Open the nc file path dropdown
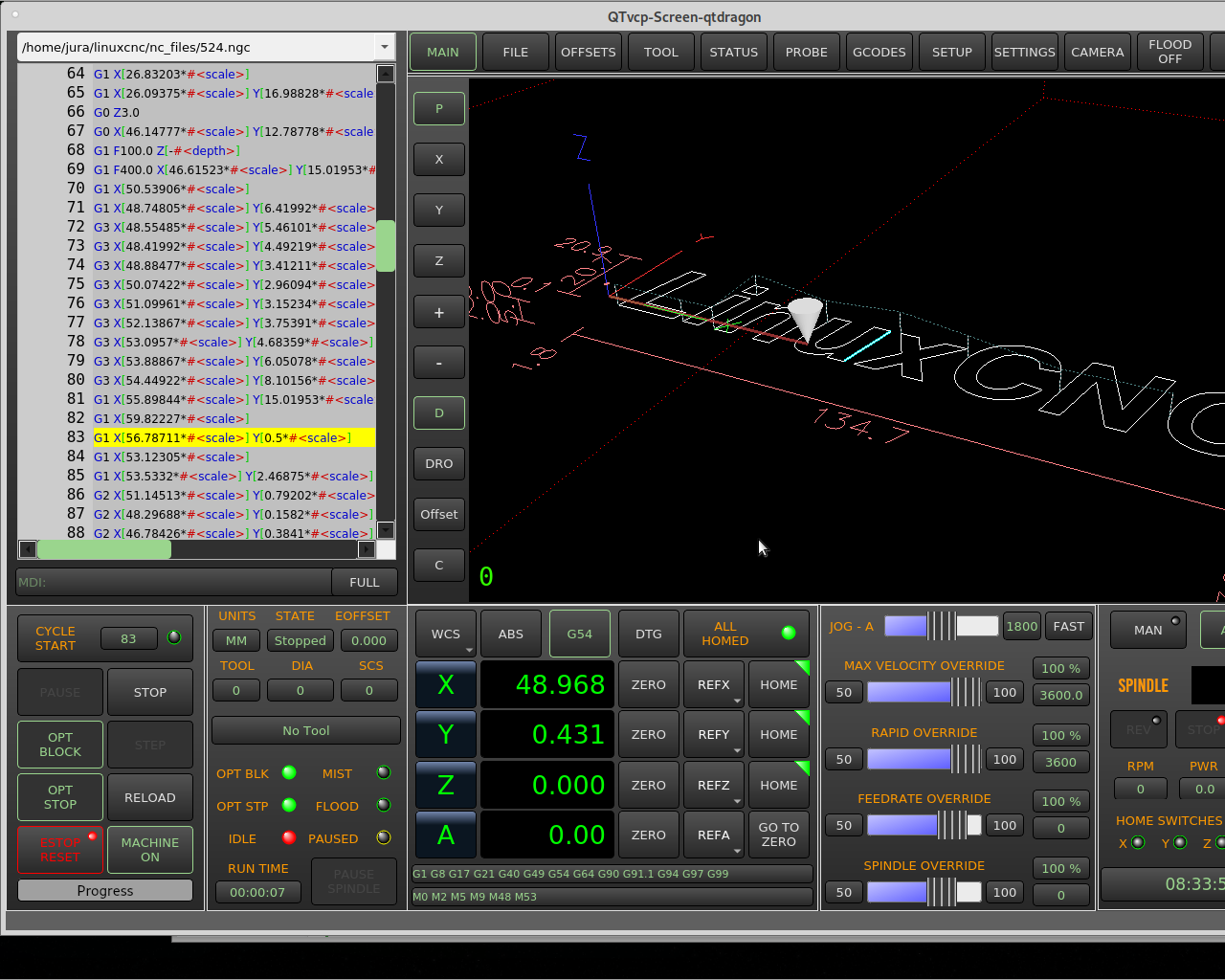 (384, 47)
